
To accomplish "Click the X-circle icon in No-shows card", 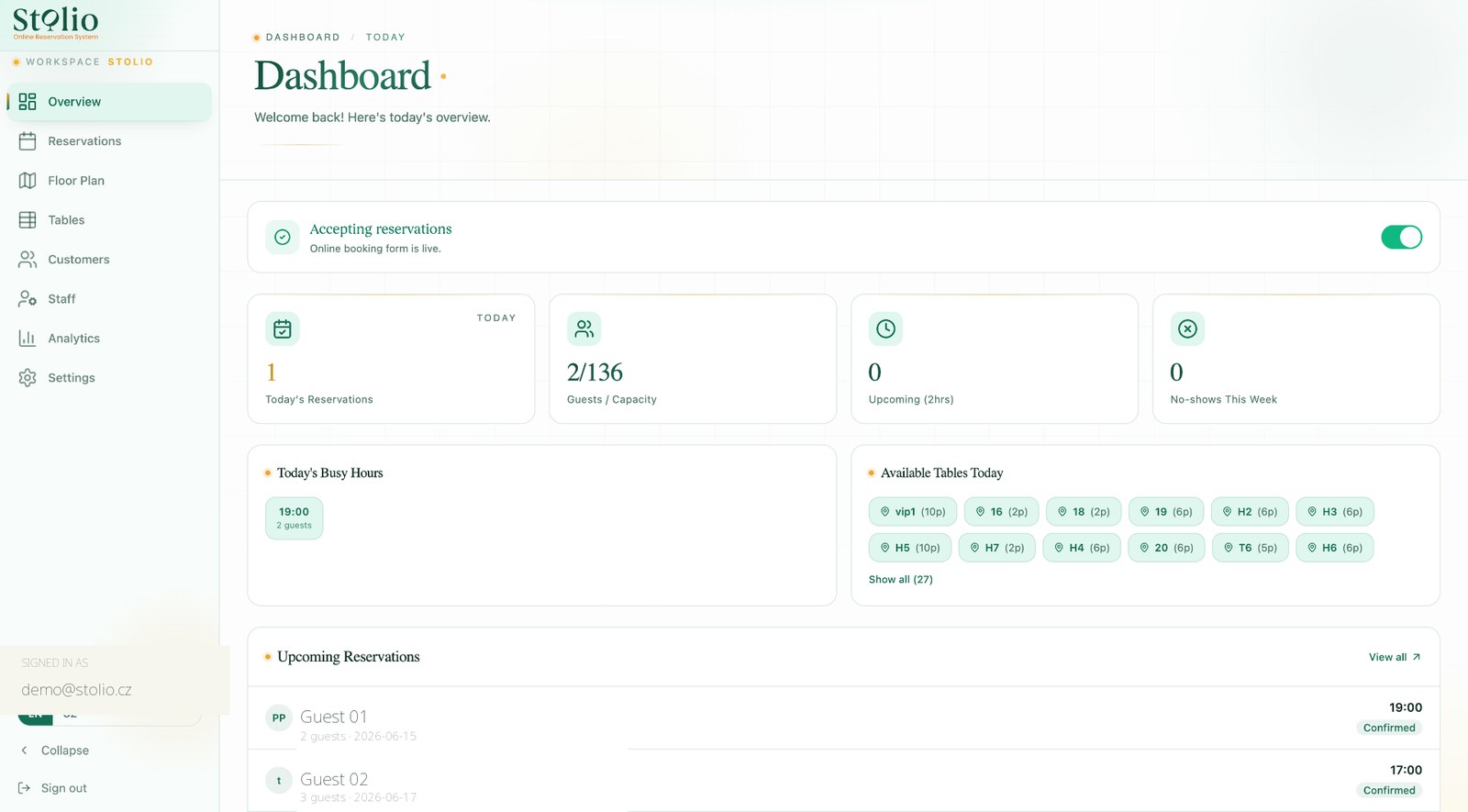I will pos(1187,328).
